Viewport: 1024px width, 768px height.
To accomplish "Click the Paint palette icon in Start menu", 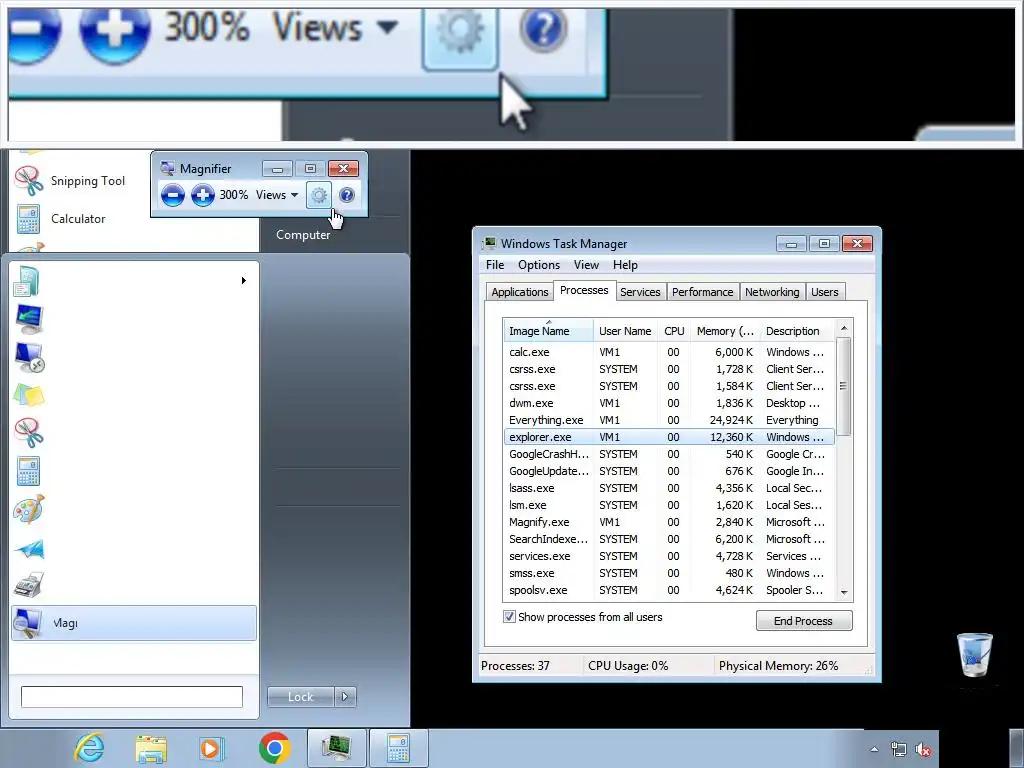I will [x=29, y=509].
